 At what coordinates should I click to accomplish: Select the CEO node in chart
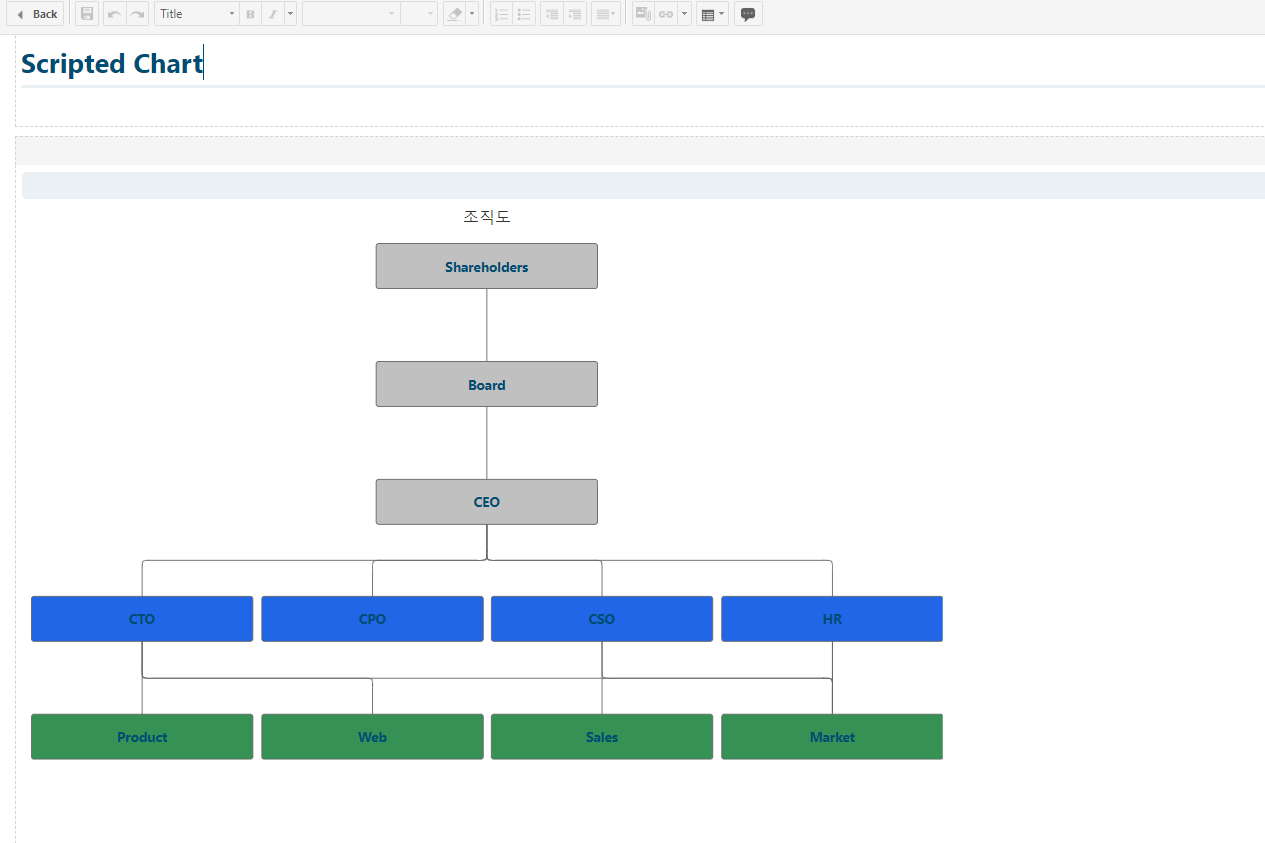(486, 502)
